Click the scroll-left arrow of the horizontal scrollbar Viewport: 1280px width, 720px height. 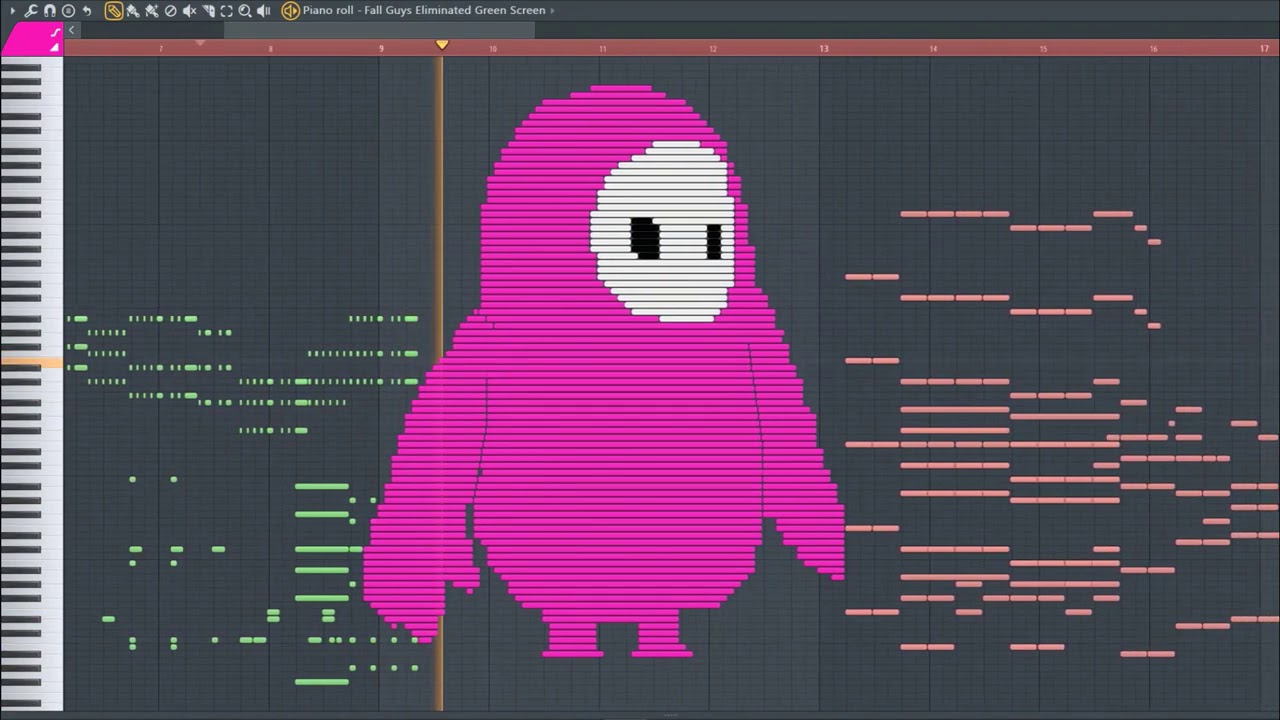tap(71, 30)
